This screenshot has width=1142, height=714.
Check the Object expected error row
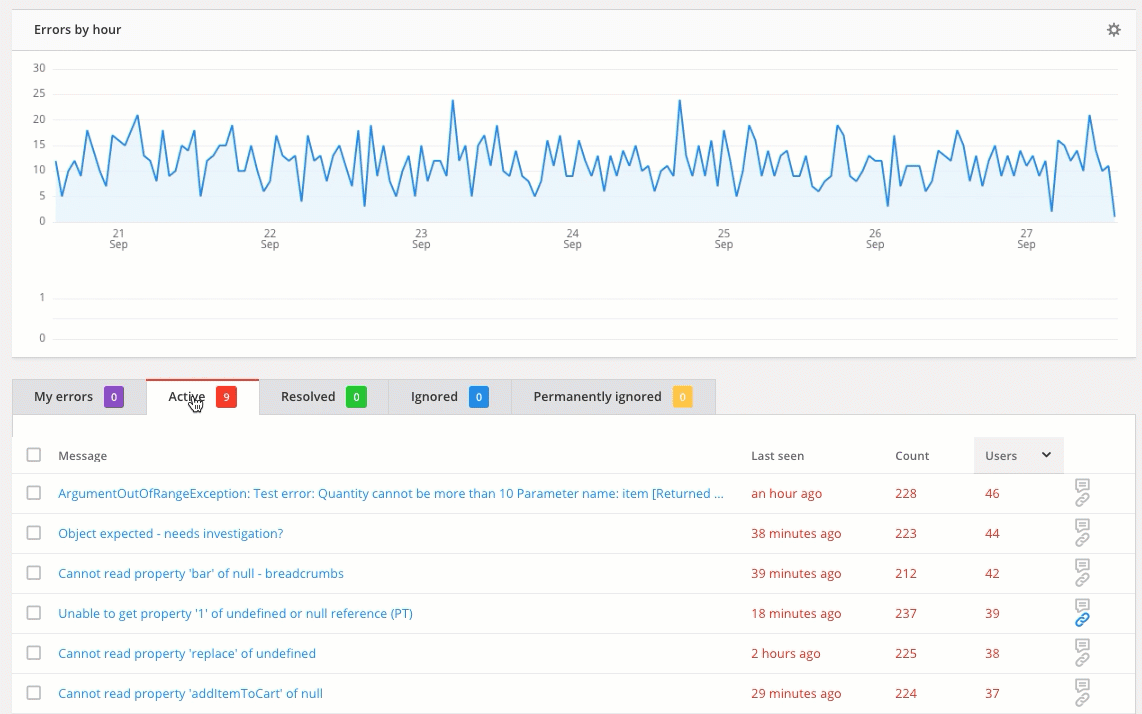tap(34, 533)
